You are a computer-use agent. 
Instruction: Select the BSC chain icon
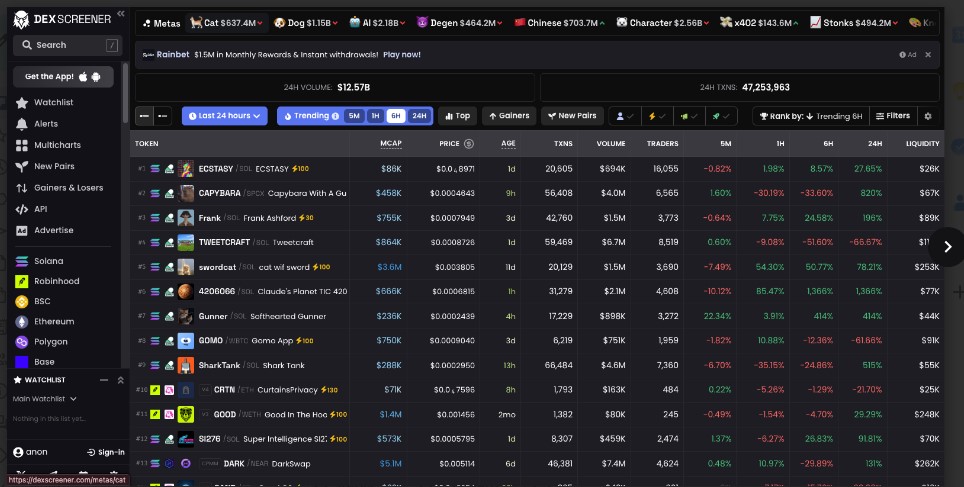click(22, 302)
